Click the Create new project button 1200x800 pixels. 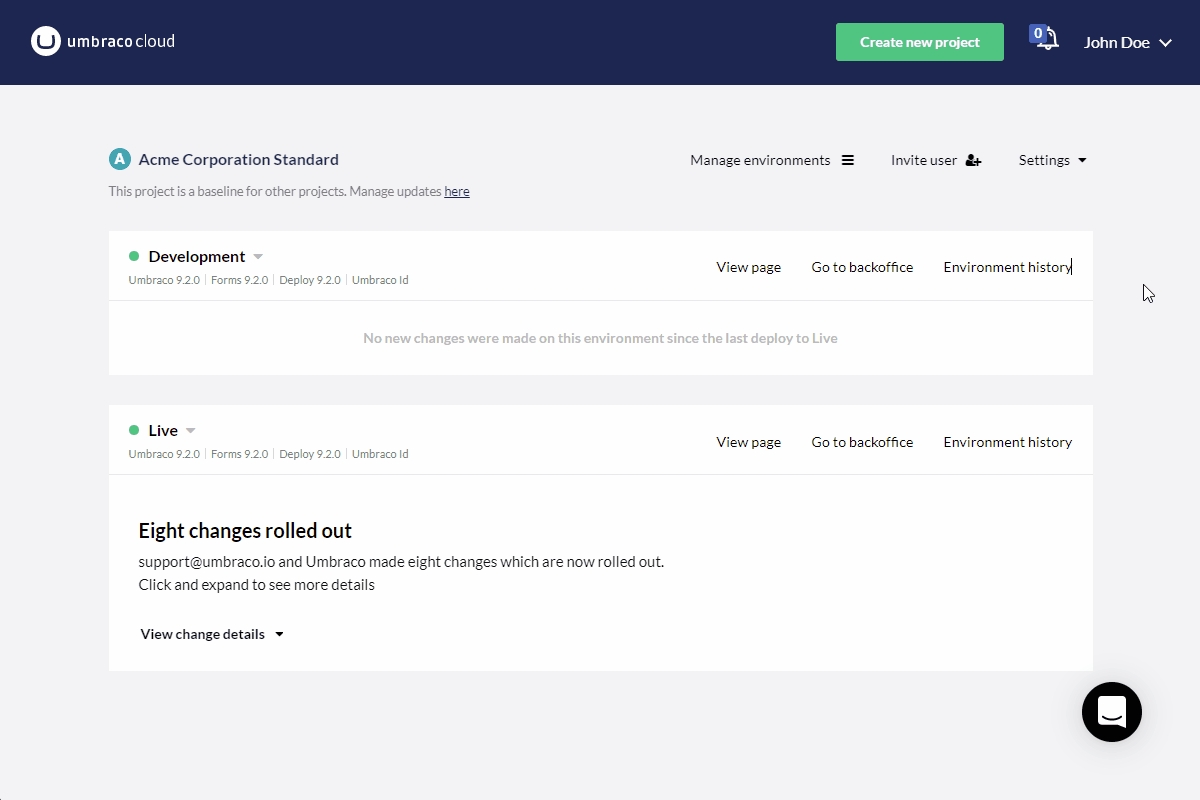click(x=919, y=42)
